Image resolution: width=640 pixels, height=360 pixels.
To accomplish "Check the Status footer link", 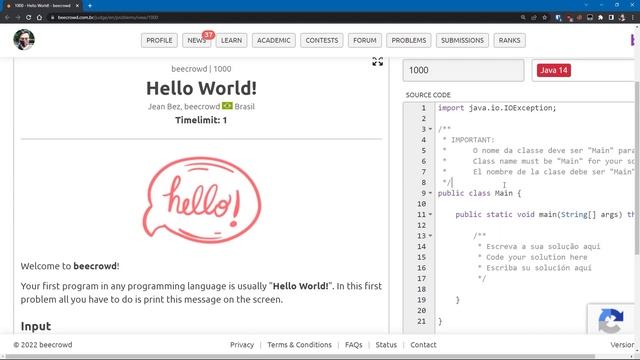I will [x=386, y=345].
